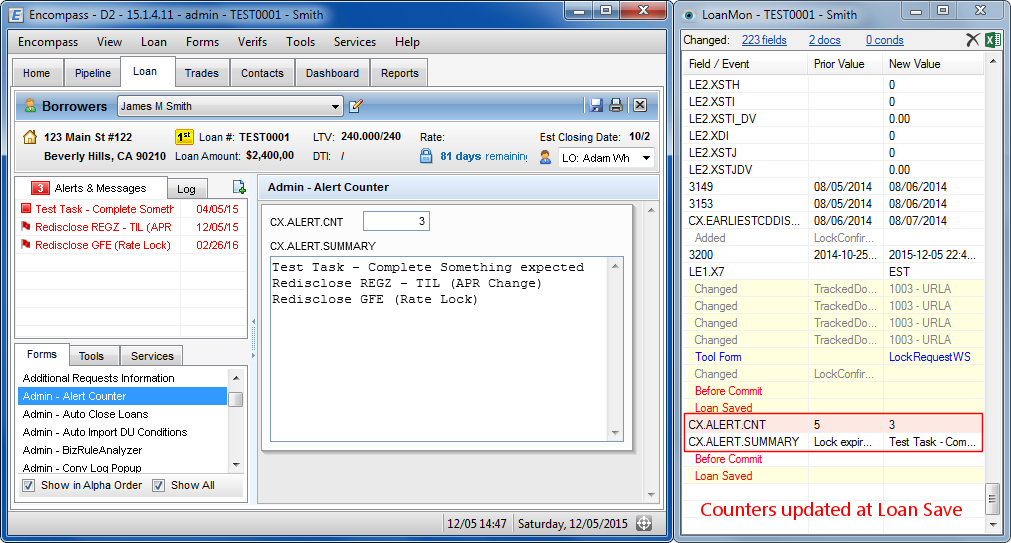Switch to the Home tab
This screenshot has height=543, width=1011.
tap(36, 73)
